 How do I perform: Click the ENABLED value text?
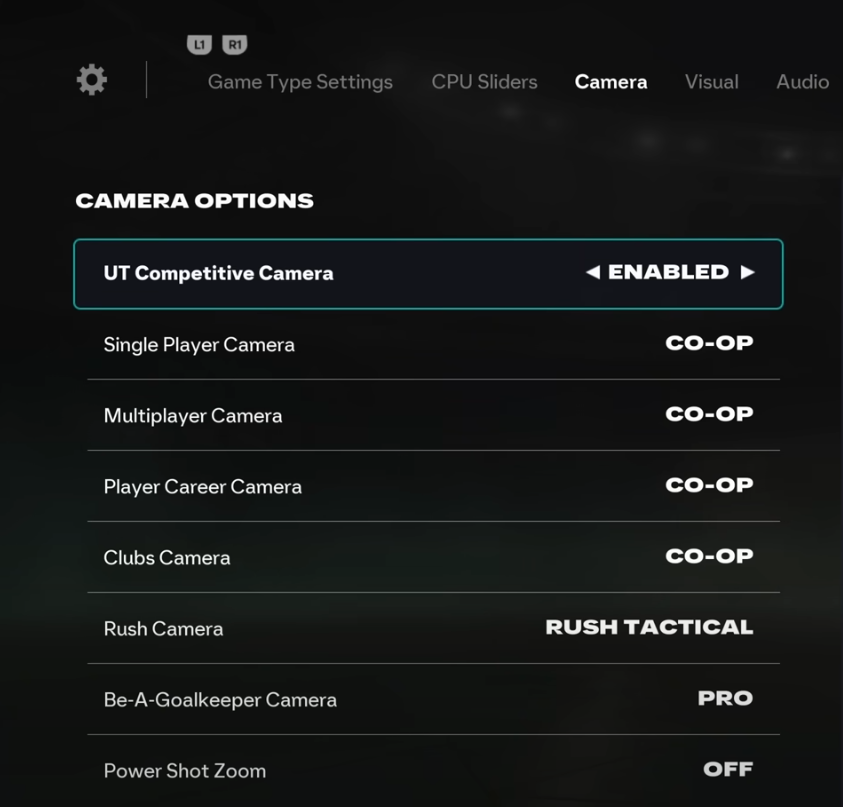click(x=668, y=272)
